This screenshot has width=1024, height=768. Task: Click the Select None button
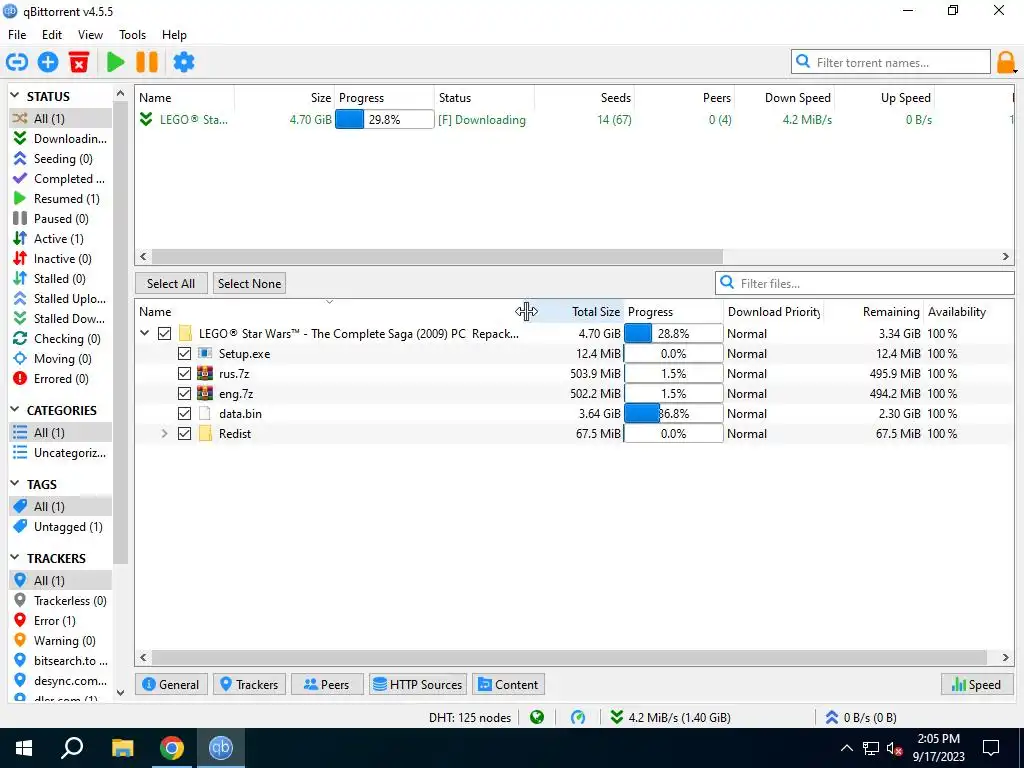249,283
